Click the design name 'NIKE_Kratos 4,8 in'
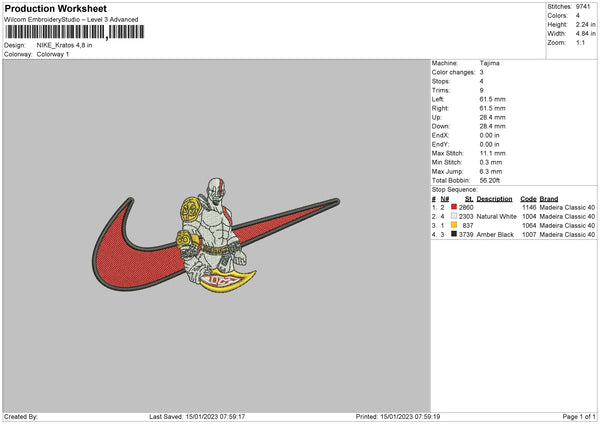 click(64, 45)
